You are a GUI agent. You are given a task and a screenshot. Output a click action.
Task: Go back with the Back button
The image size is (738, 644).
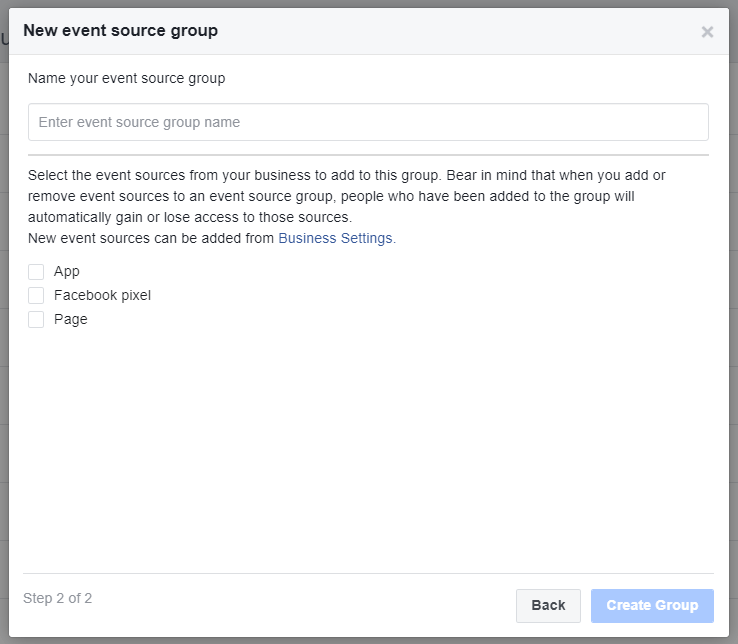(x=548, y=605)
